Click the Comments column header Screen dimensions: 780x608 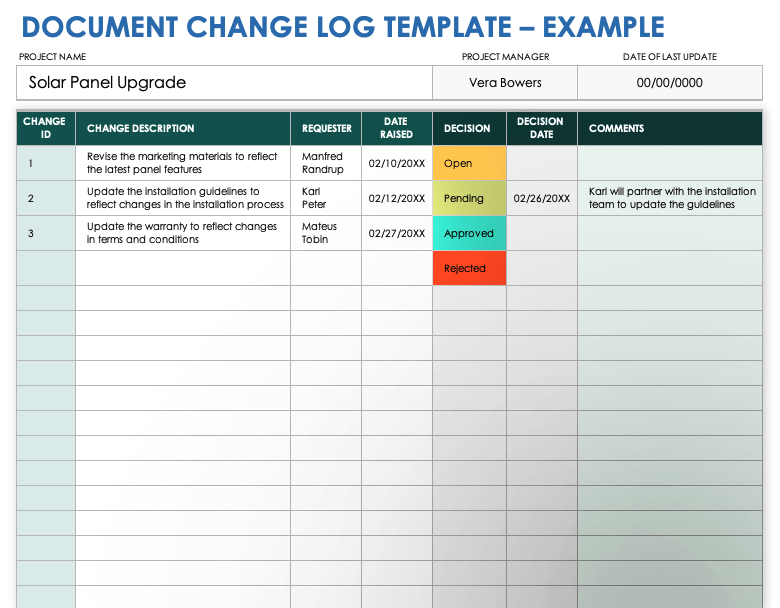pyautogui.click(x=669, y=128)
